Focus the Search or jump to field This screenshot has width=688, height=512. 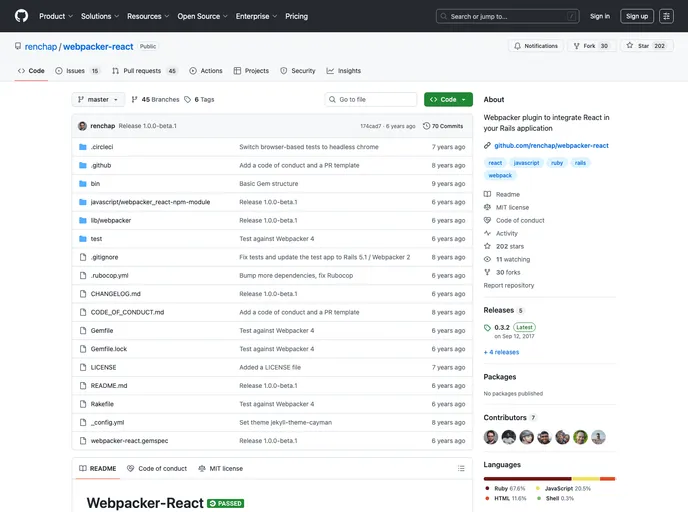(x=508, y=16)
